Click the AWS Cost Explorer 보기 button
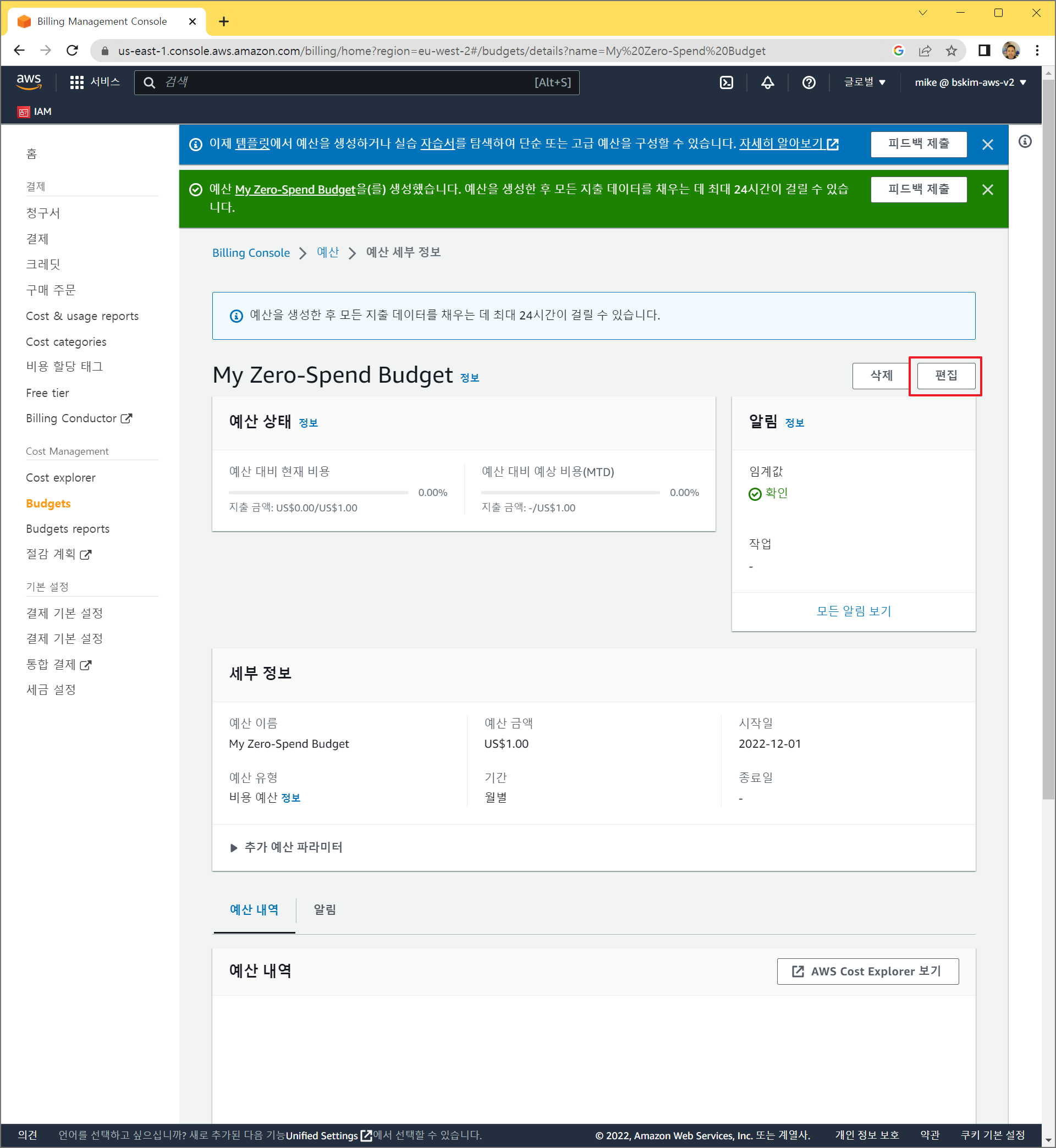1056x1148 pixels. (x=867, y=972)
